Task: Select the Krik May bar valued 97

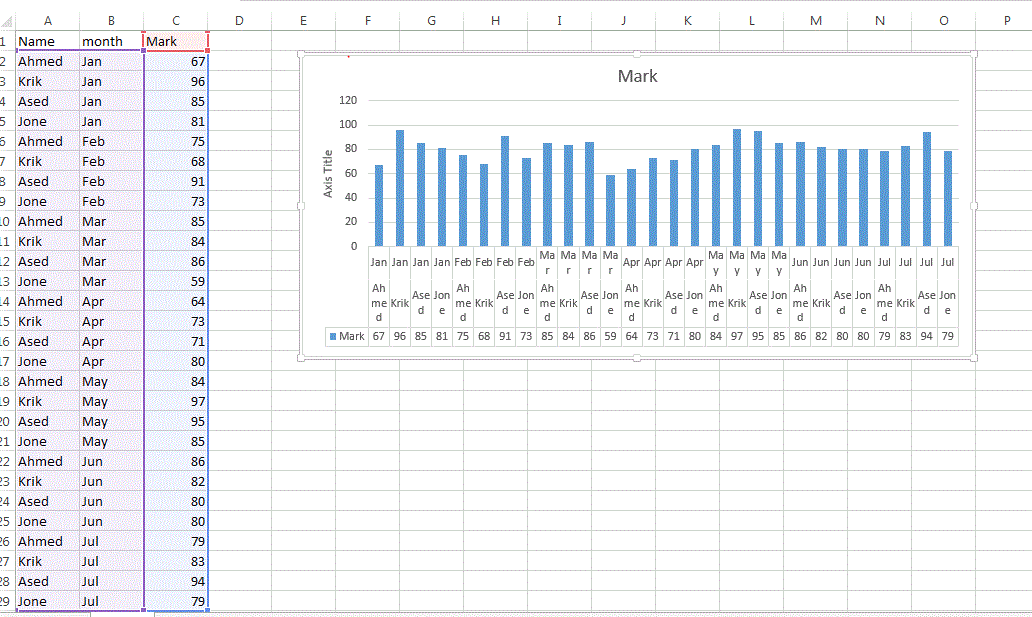Action: click(736, 188)
